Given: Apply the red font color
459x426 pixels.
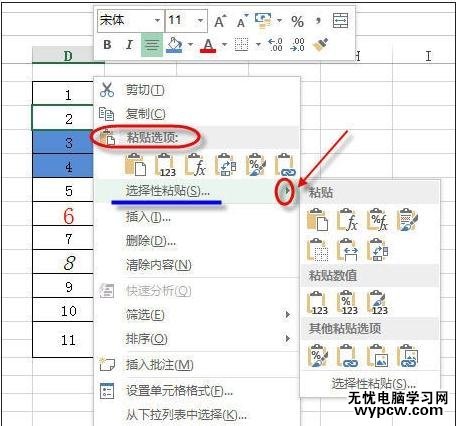Looking at the screenshot, I should [208, 45].
